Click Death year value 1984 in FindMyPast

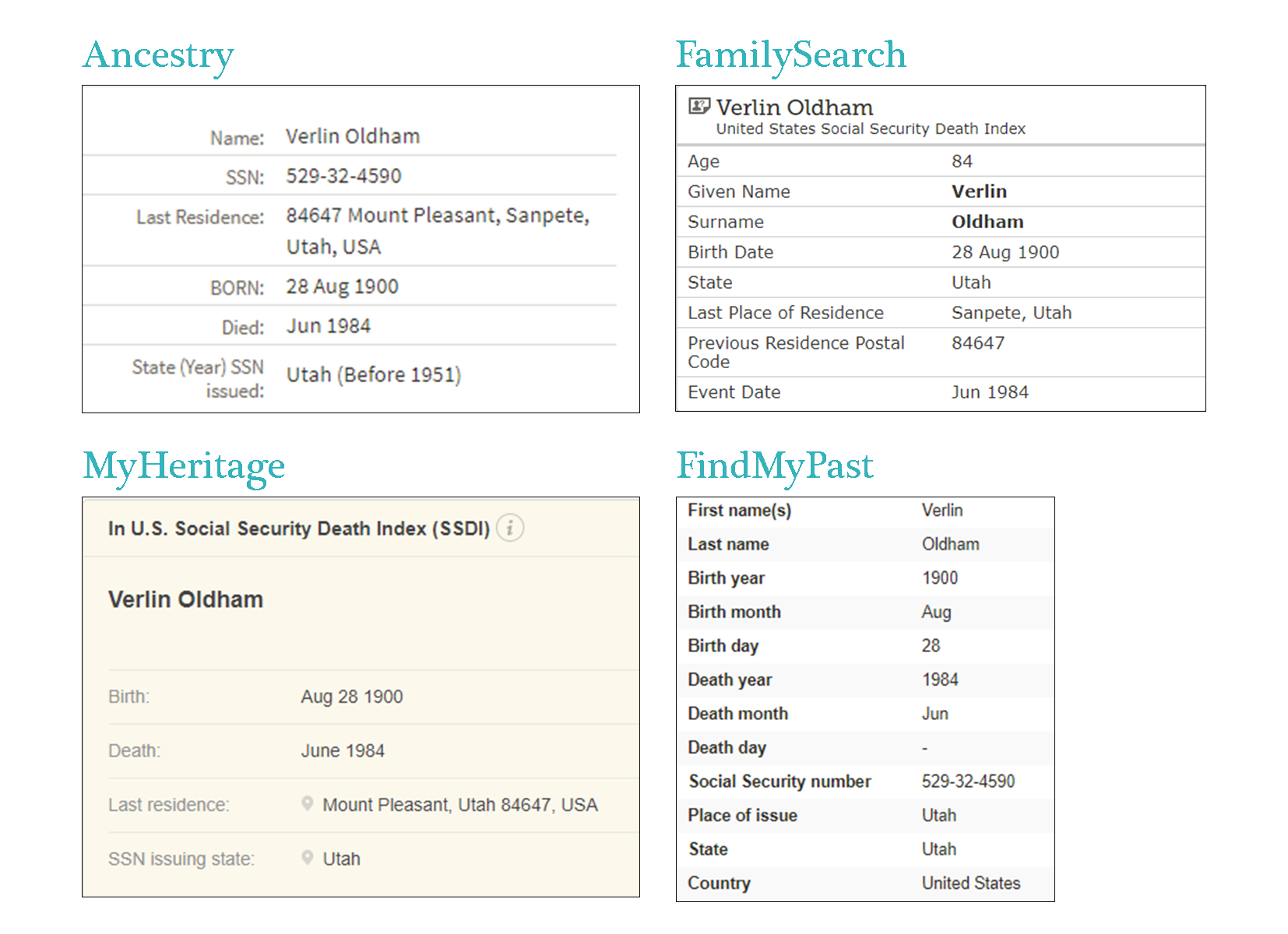940,679
